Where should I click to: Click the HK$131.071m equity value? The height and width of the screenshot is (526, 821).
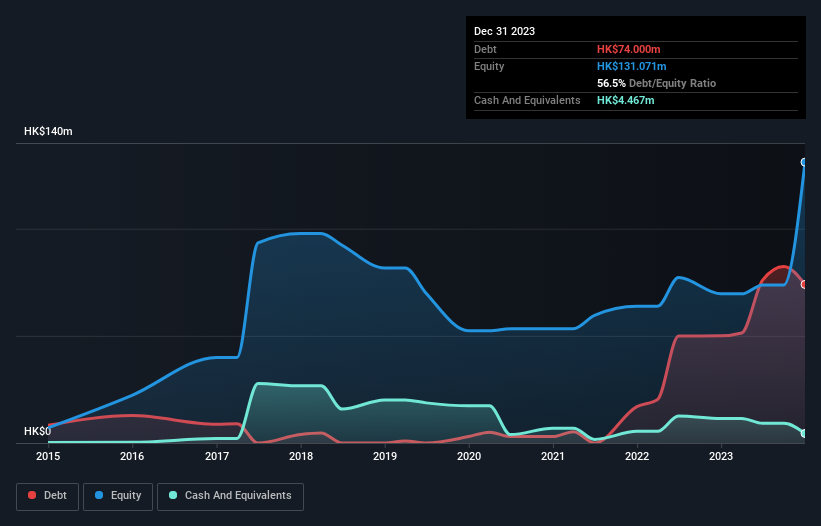coord(631,66)
